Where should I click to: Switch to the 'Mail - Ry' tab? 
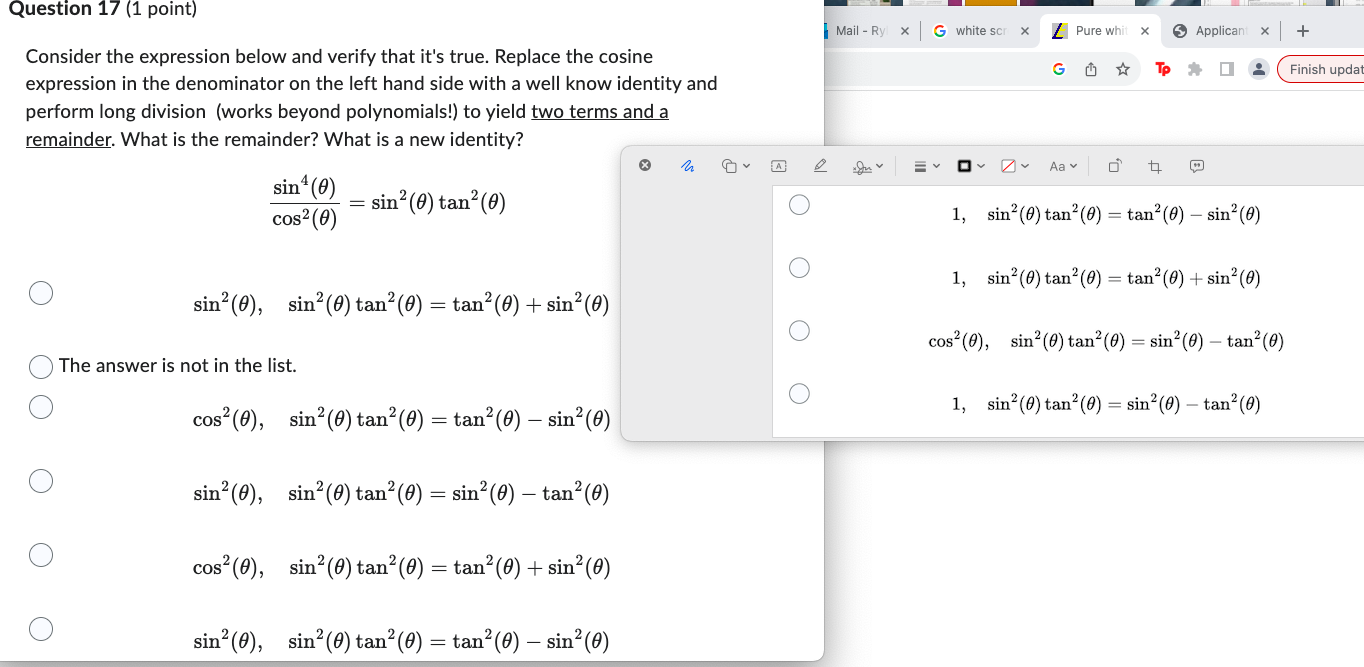(x=862, y=30)
